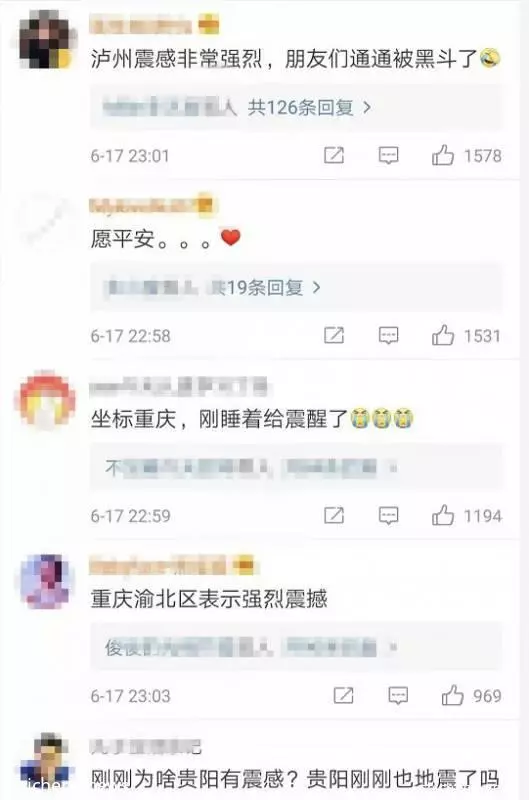Reply to the comment with 1578 likes

[x=388, y=155]
